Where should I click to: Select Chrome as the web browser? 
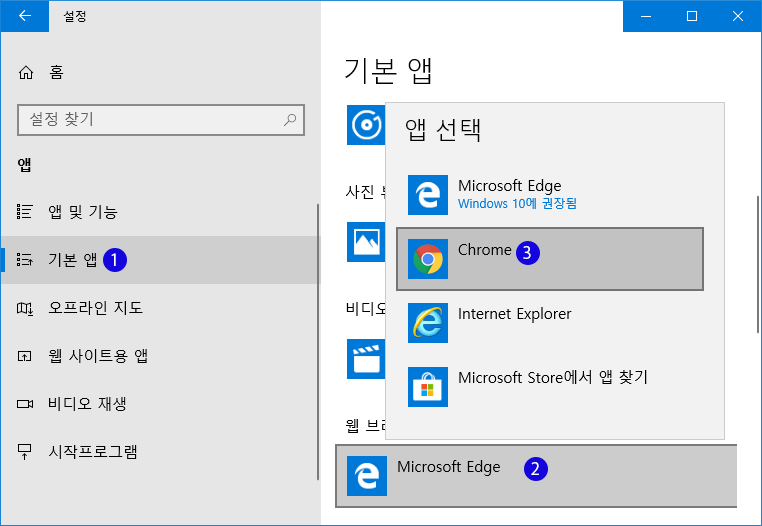550,259
